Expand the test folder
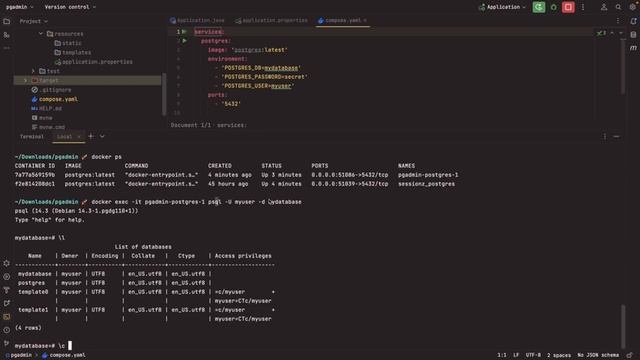The image size is (640, 360). [x=33, y=71]
